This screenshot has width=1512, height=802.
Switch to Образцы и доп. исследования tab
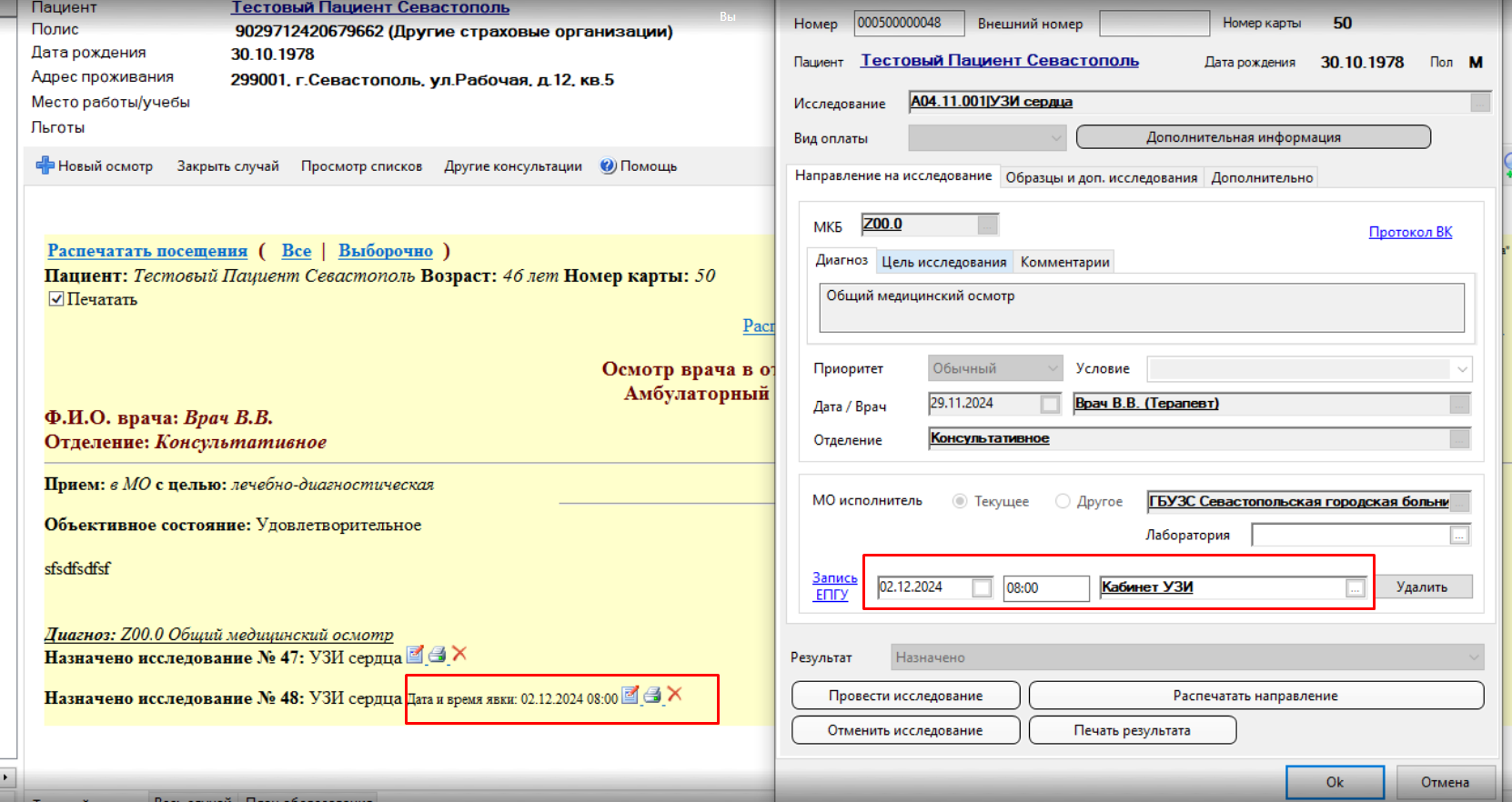[x=1101, y=177]
